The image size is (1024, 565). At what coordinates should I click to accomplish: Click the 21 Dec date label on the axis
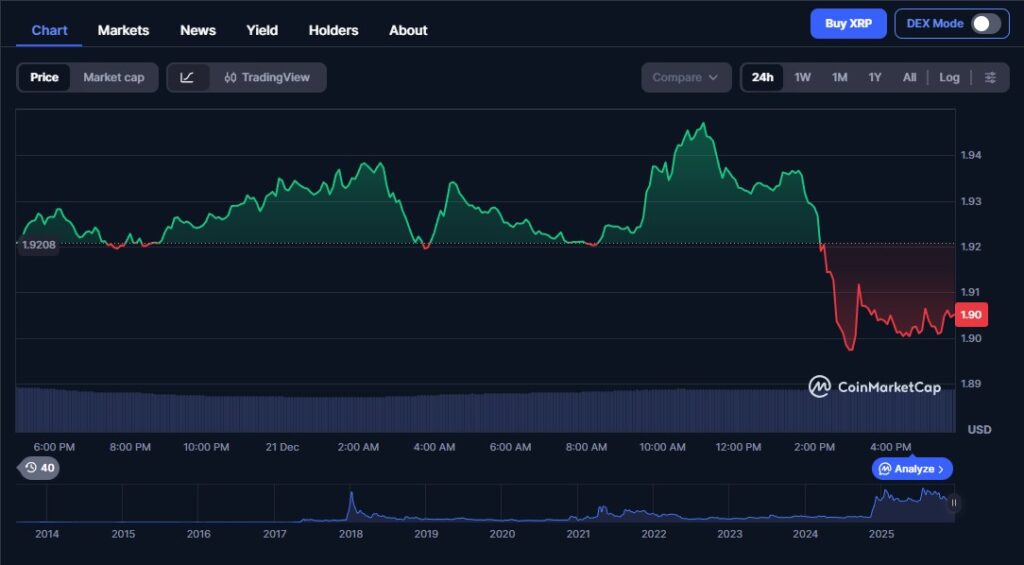click(x=282, y=447)
